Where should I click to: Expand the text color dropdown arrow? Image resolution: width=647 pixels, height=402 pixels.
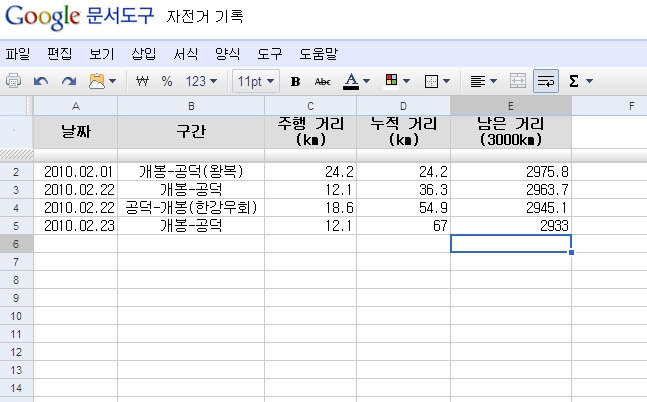click(x=366, y=81)
